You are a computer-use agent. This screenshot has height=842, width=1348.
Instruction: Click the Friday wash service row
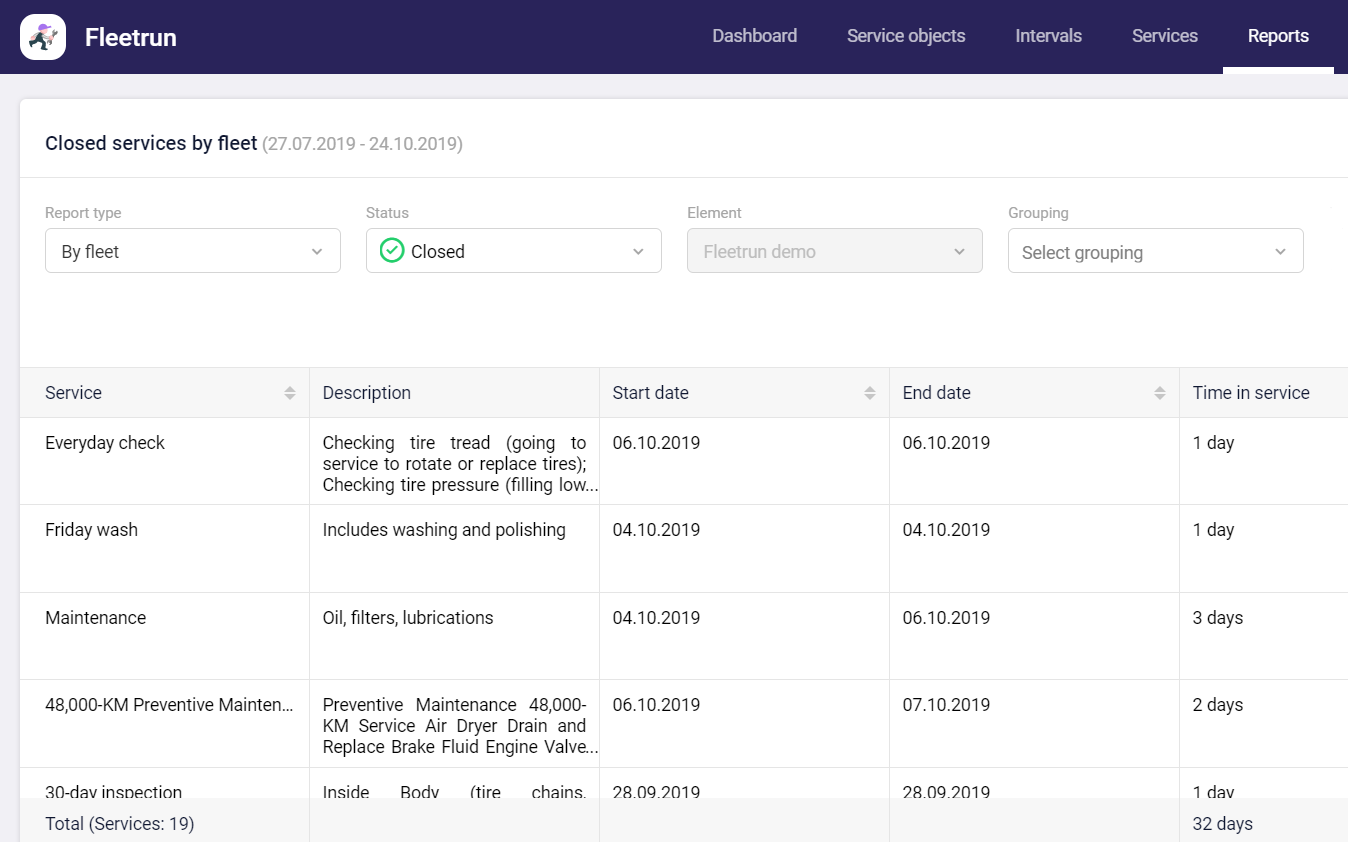pos(92,530)
